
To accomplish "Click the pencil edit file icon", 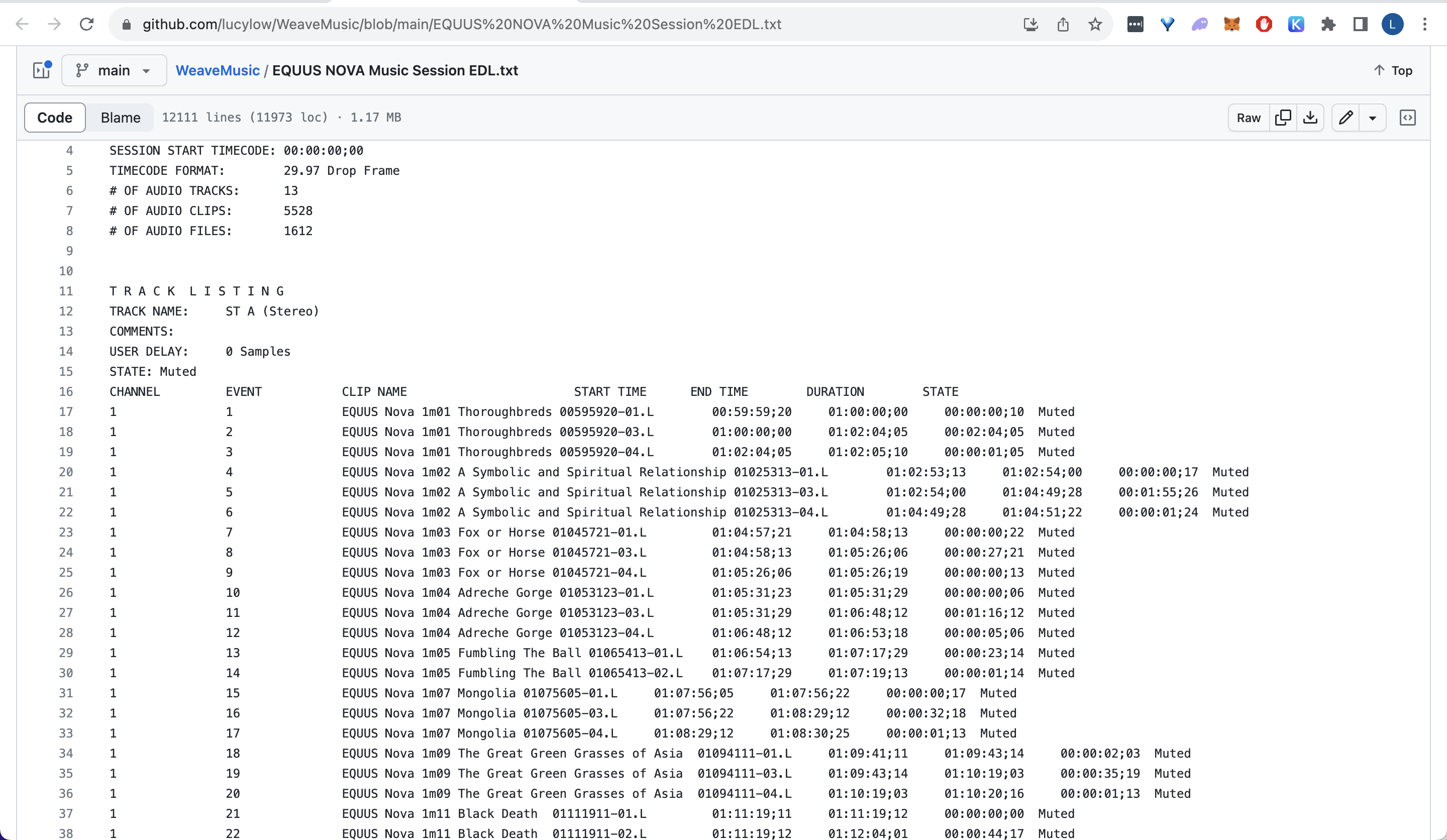I will 1346,118.
